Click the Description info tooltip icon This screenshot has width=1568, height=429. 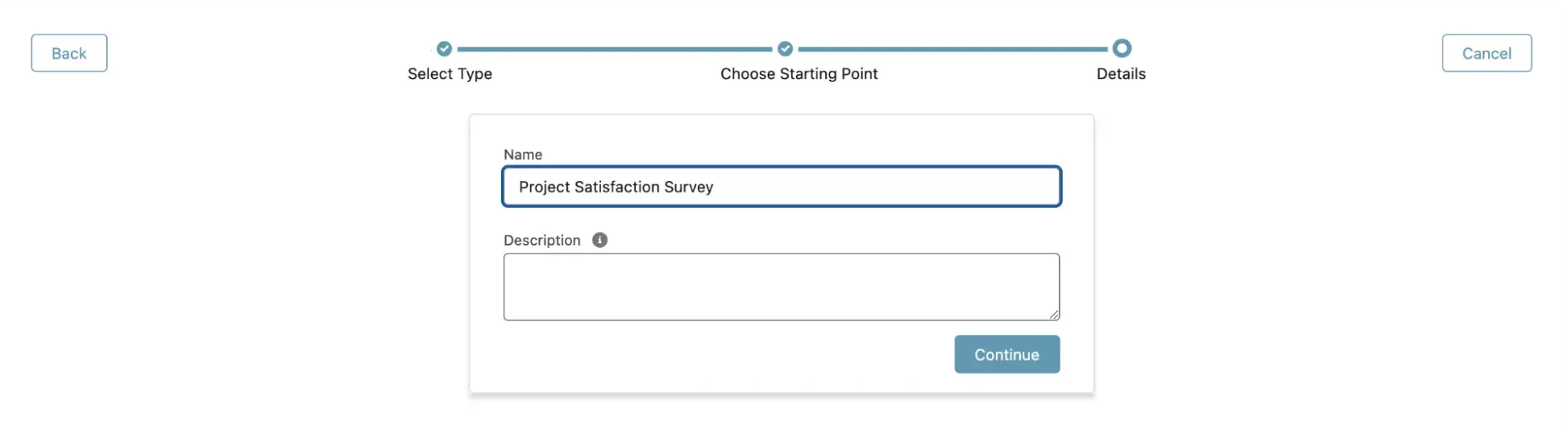(x=599, y=240)
